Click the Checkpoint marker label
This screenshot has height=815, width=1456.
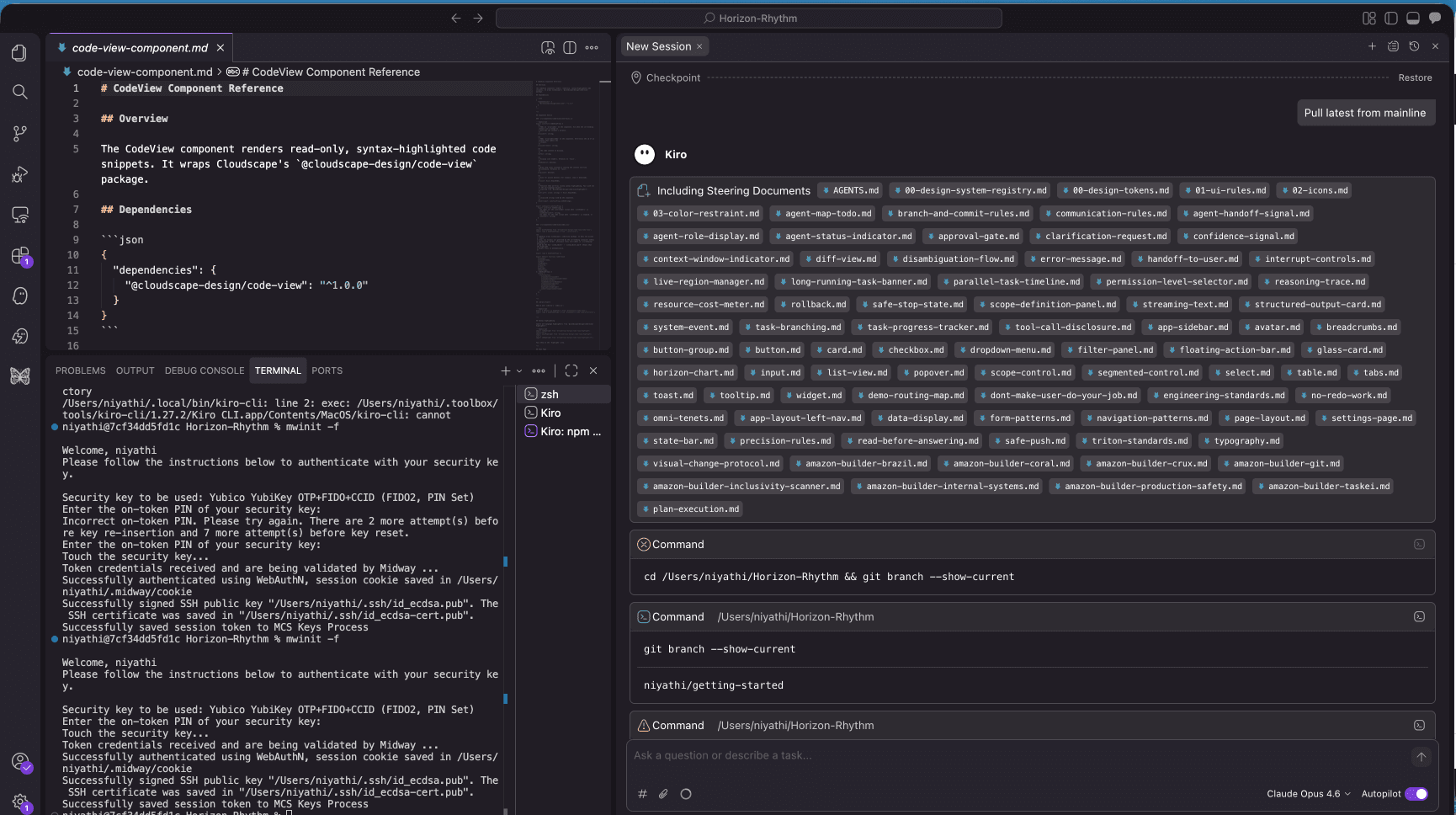(x=672, y=77)
